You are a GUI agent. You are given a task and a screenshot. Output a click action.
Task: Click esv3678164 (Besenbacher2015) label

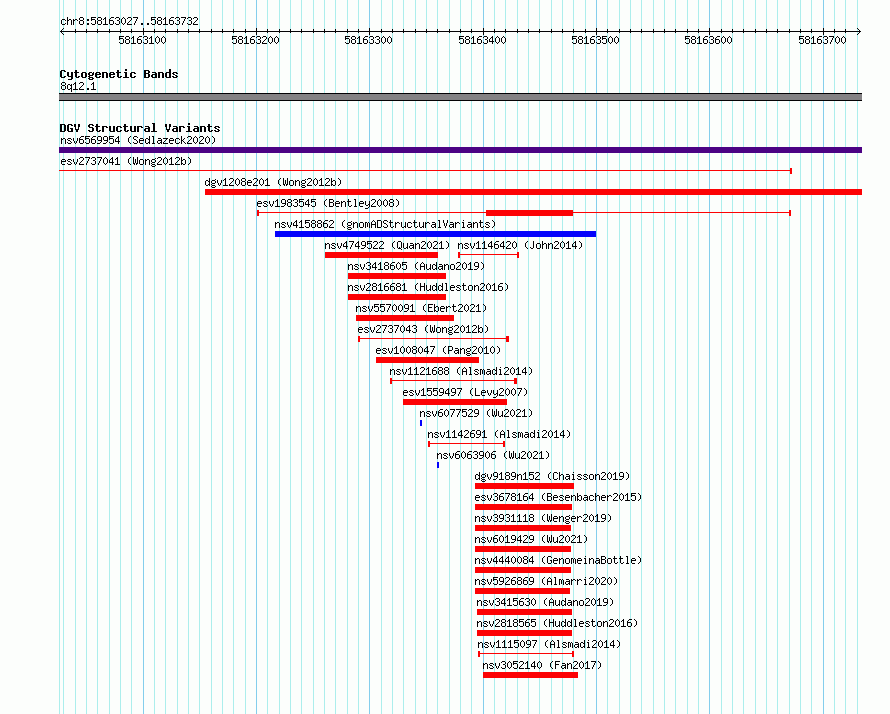point(558,497)
